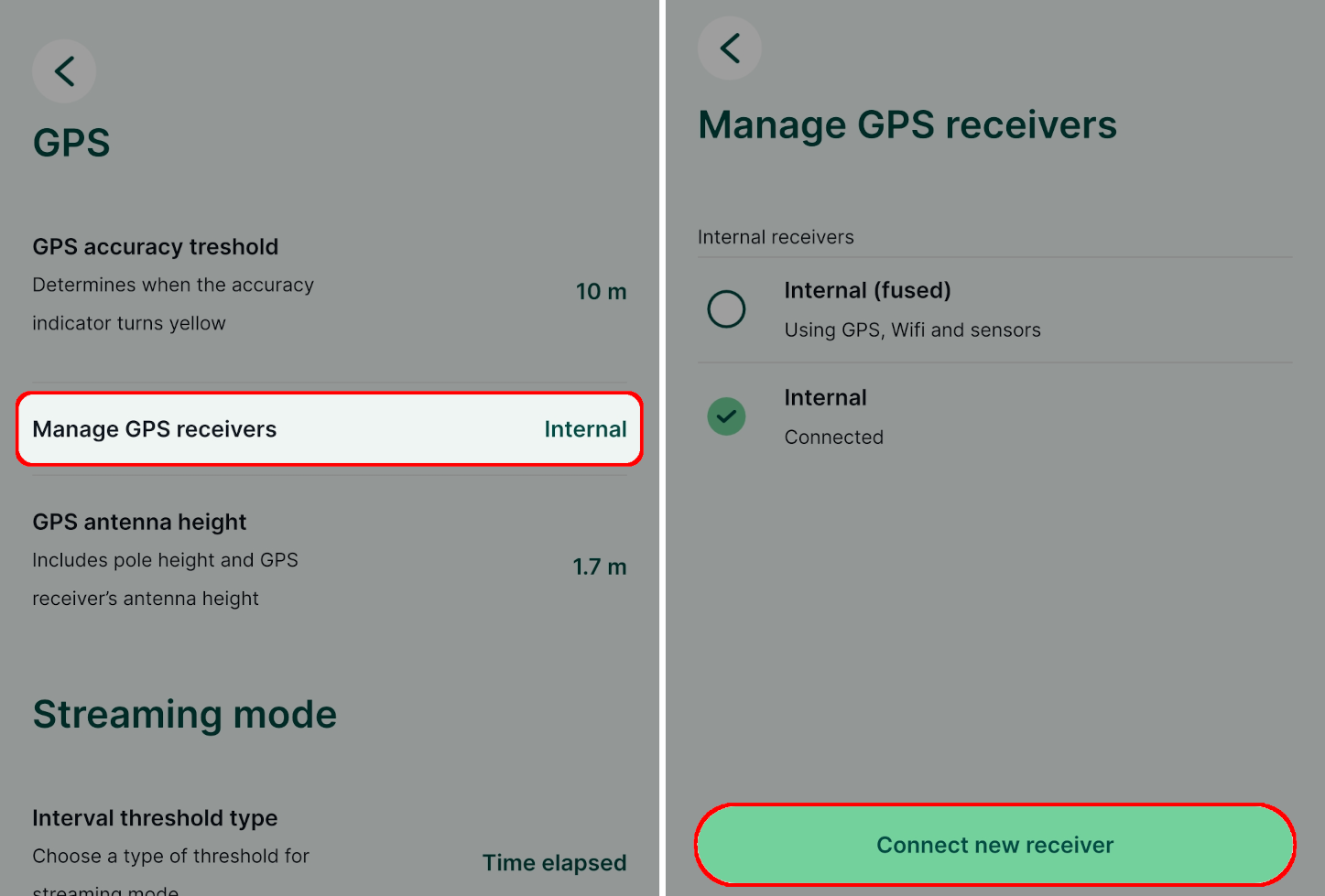Image resolution: width=1325 pixels, height=896 pixels.
Task: Tap the Streaming mode section heading
Action: tap(185, 715)
